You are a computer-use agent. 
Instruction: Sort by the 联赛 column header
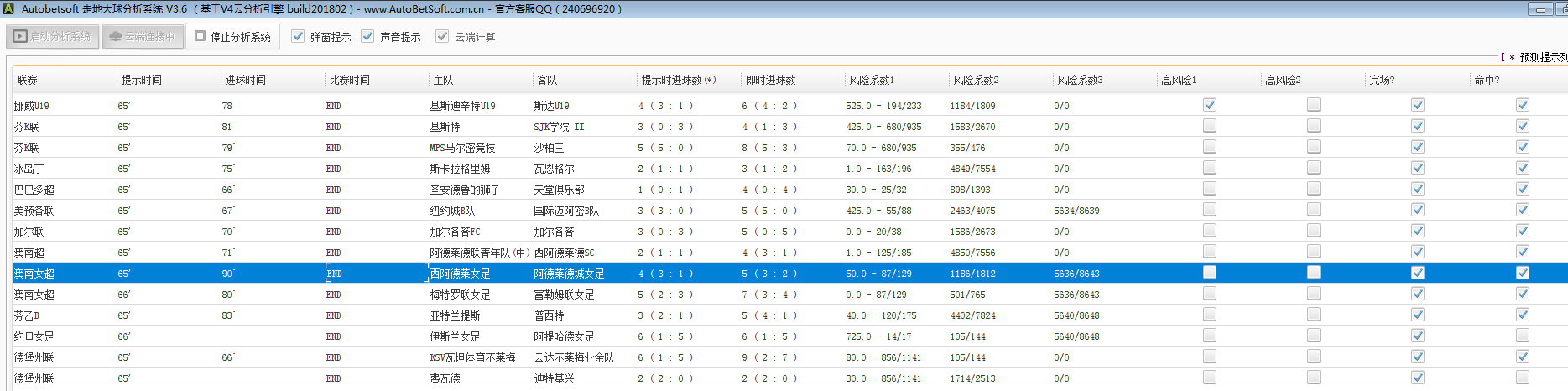coord(28,80)
